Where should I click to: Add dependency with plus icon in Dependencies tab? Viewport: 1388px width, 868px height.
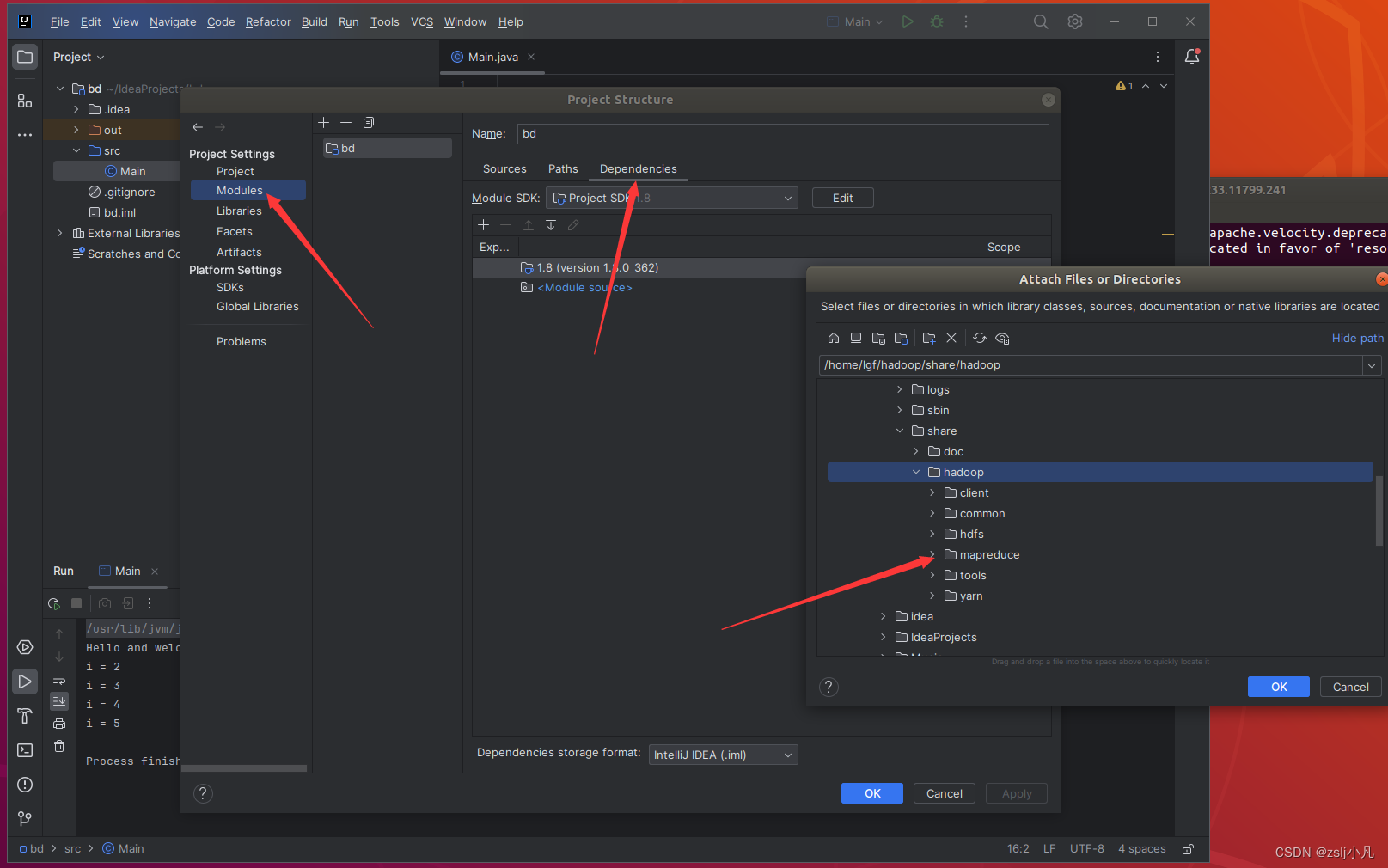pos(484,225)
